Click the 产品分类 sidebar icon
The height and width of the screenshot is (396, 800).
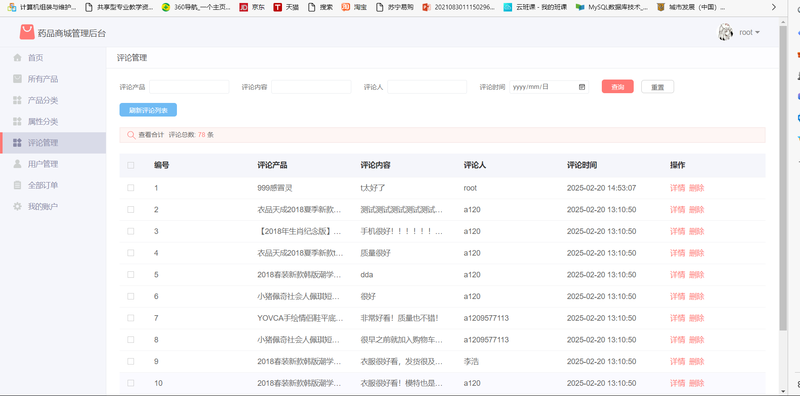pyautogui.click(x=17, y=100)
